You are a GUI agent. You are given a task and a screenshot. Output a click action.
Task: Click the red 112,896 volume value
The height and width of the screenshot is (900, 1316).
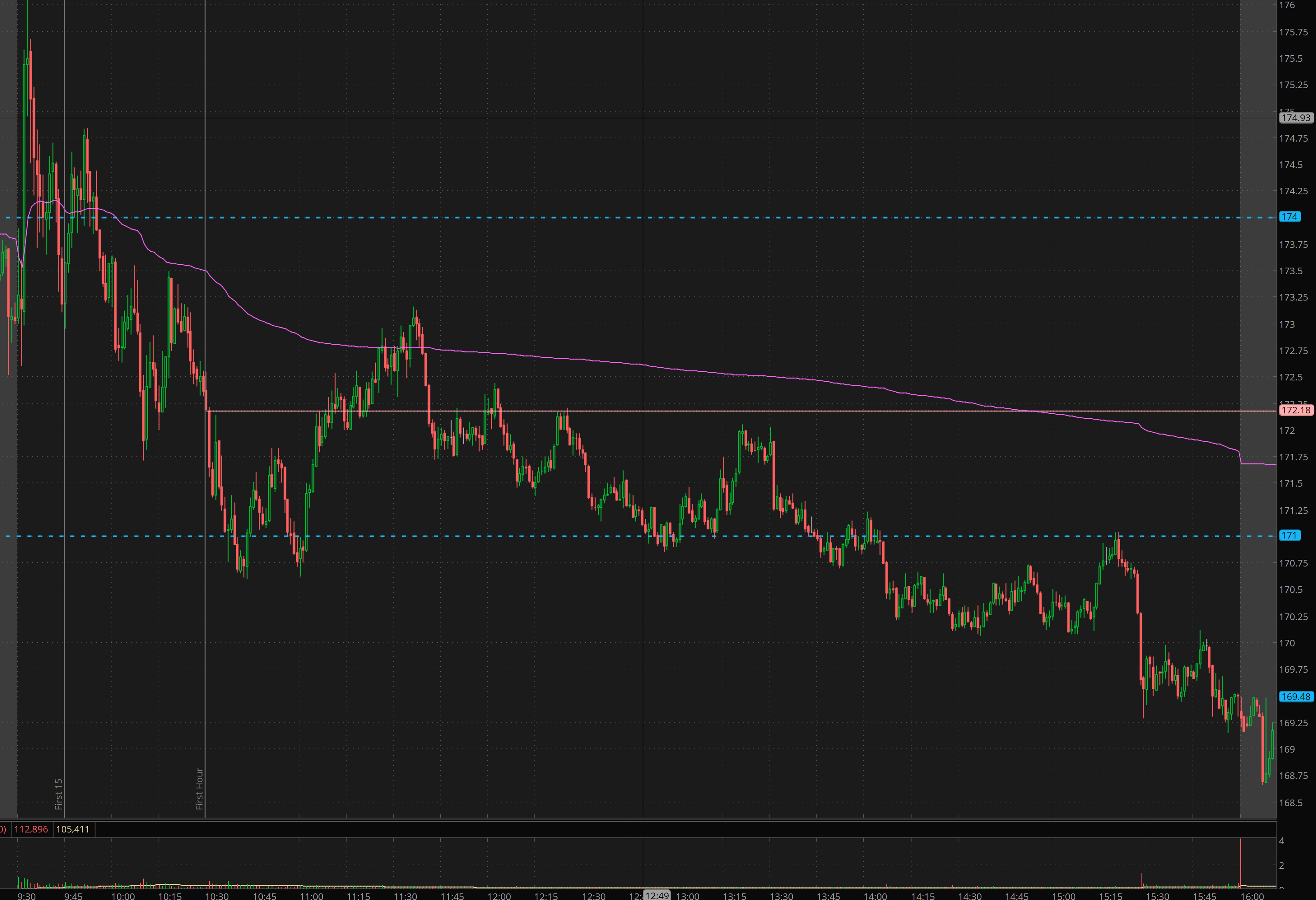coord(31,829)
